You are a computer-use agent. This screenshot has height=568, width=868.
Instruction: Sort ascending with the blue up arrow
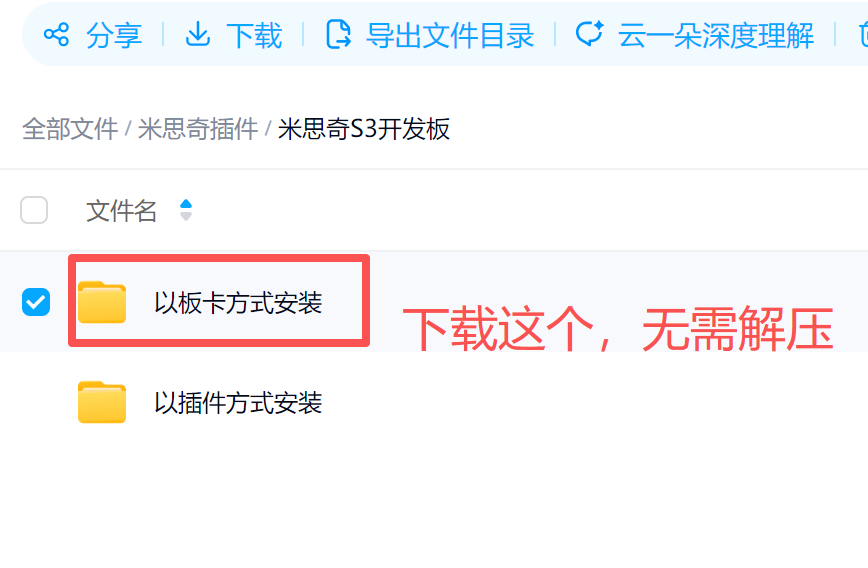point(186,204)
